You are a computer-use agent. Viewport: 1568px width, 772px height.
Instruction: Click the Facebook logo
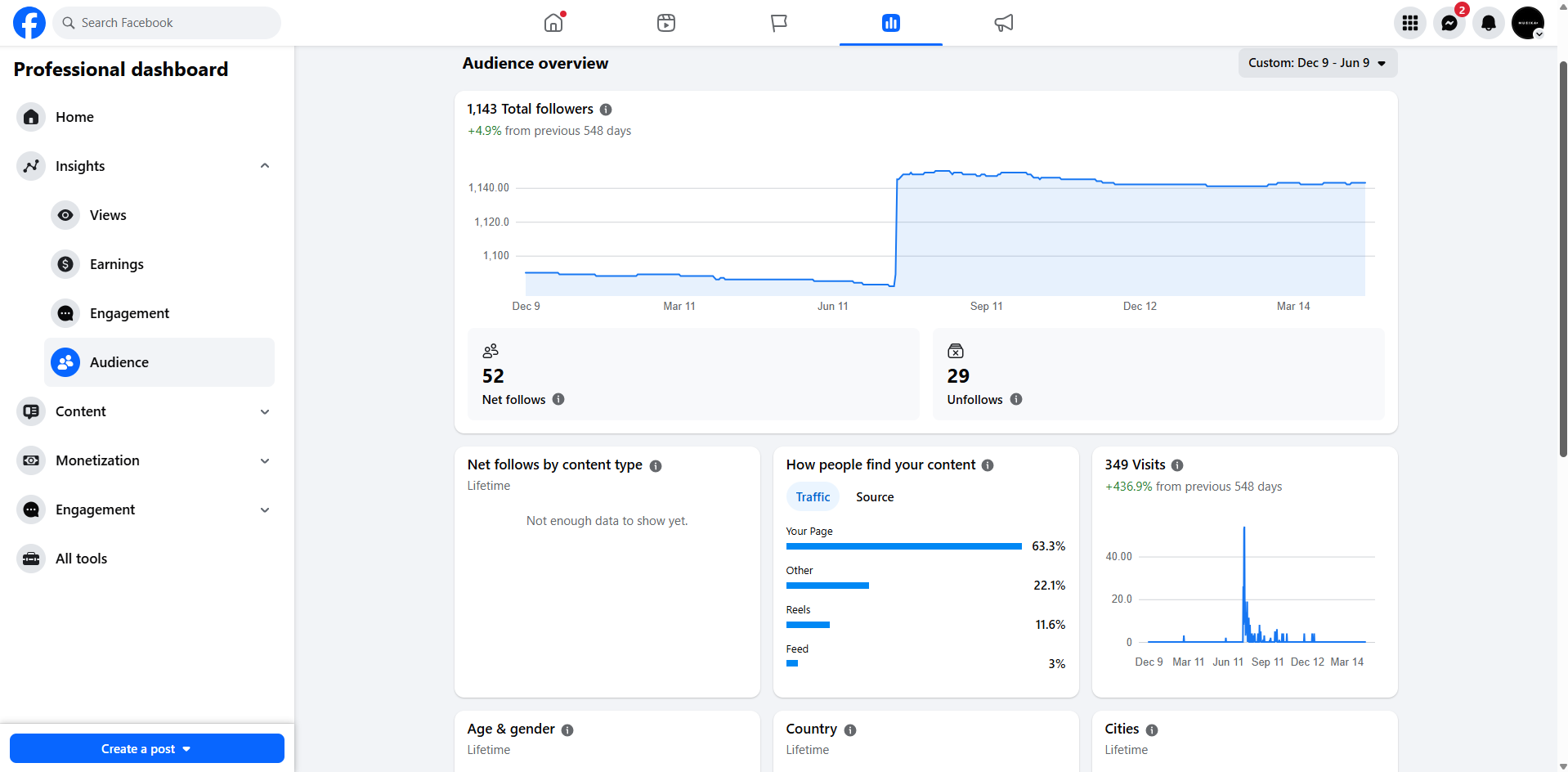[x=29, y=23]
